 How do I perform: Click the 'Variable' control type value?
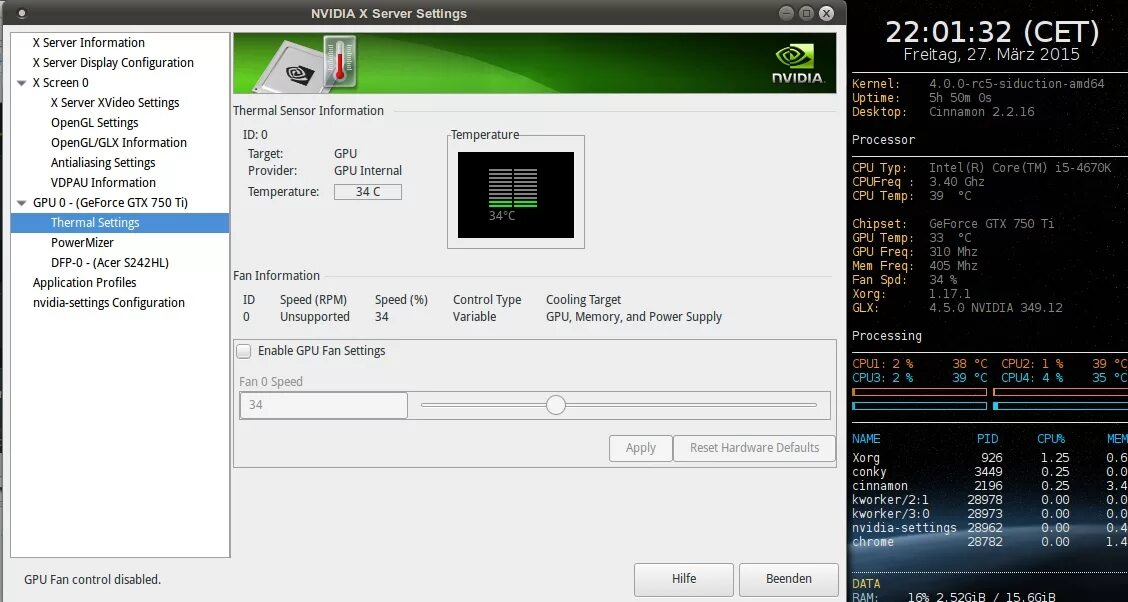(474, 317)
